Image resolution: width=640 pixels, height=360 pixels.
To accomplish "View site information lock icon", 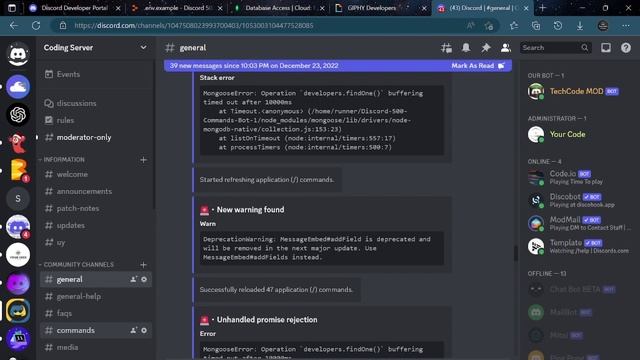I will tap(63, 25).
